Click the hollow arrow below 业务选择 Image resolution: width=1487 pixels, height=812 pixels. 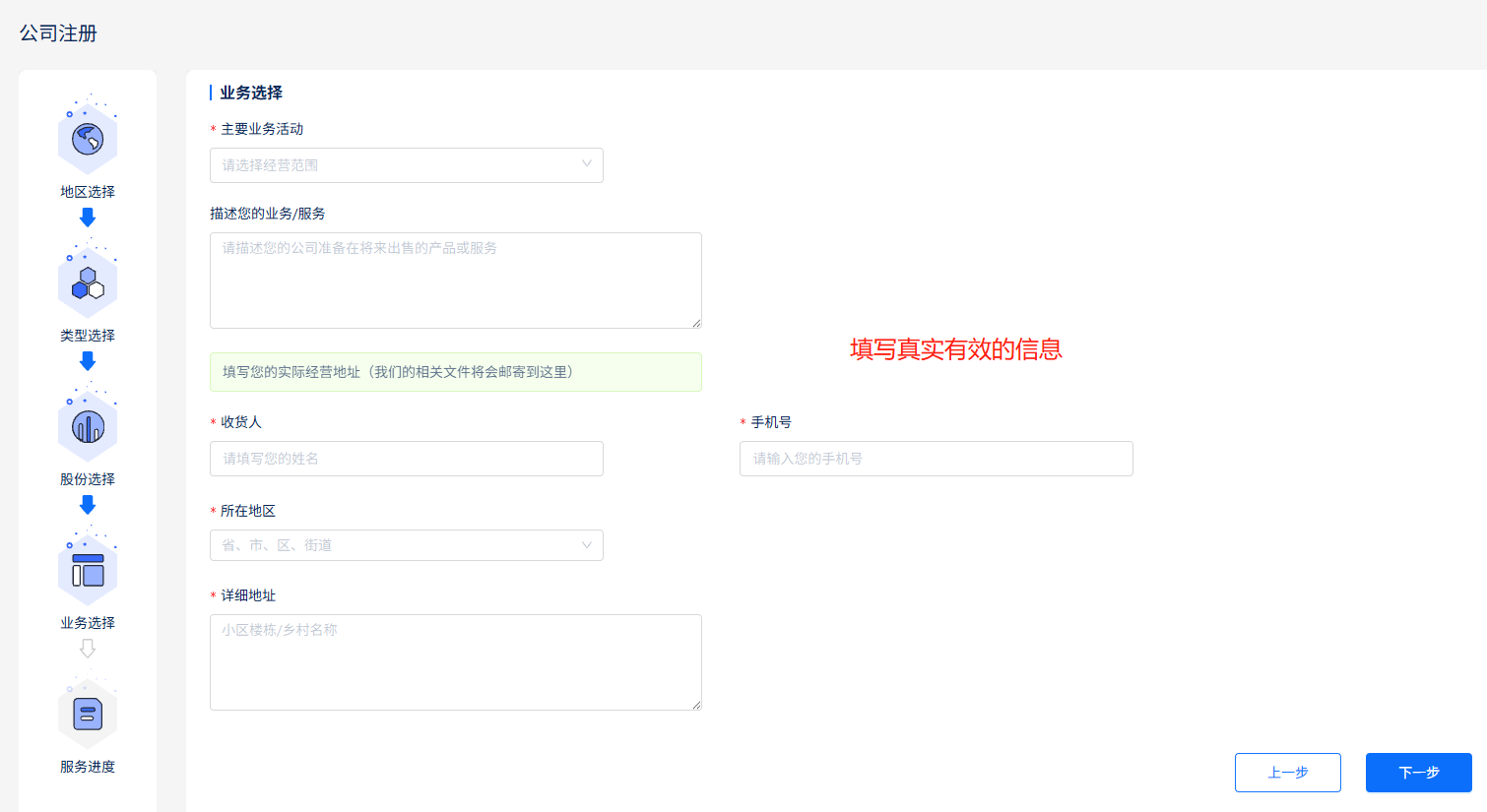pyautogui.click(x=88, y=648)
